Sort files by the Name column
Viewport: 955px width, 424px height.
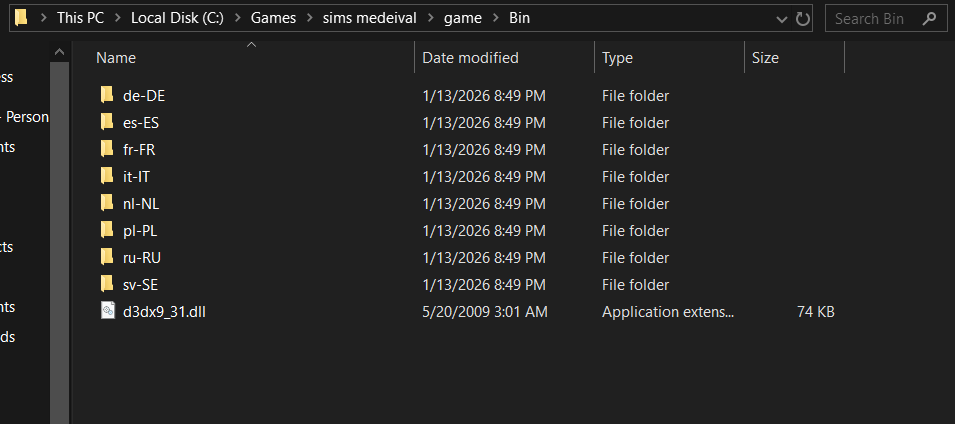coord(116,58)
